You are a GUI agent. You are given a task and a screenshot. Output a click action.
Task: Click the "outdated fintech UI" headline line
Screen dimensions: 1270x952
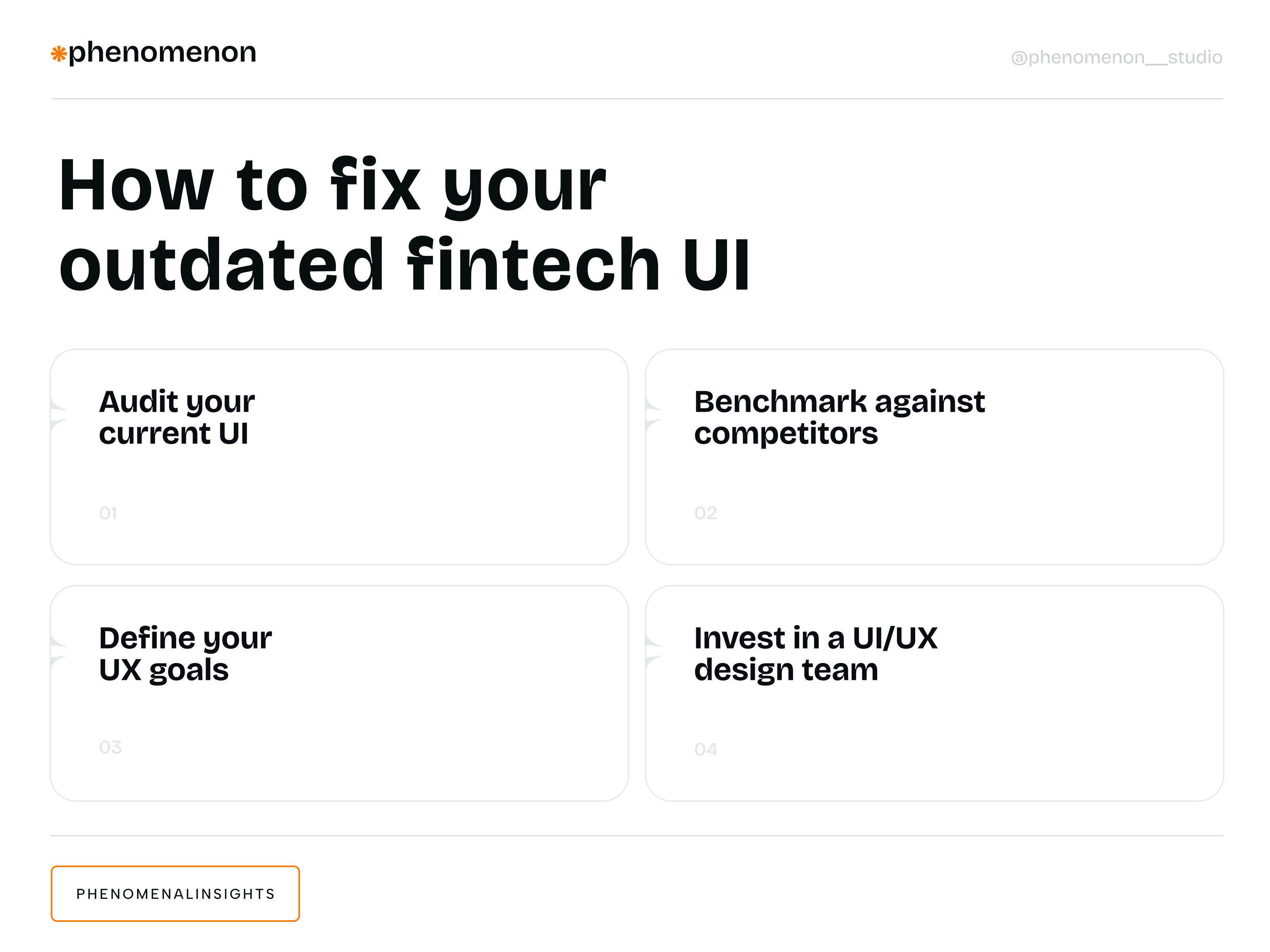click(404, 265)
